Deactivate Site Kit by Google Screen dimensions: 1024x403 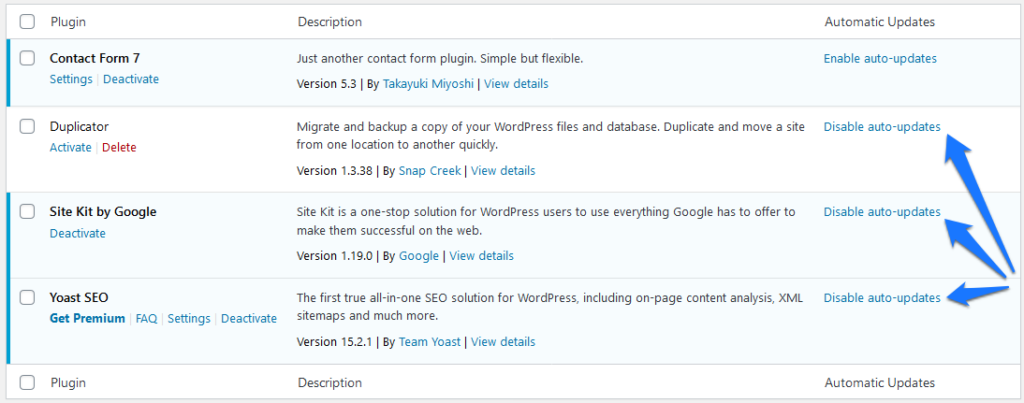(x=77, y=233)
